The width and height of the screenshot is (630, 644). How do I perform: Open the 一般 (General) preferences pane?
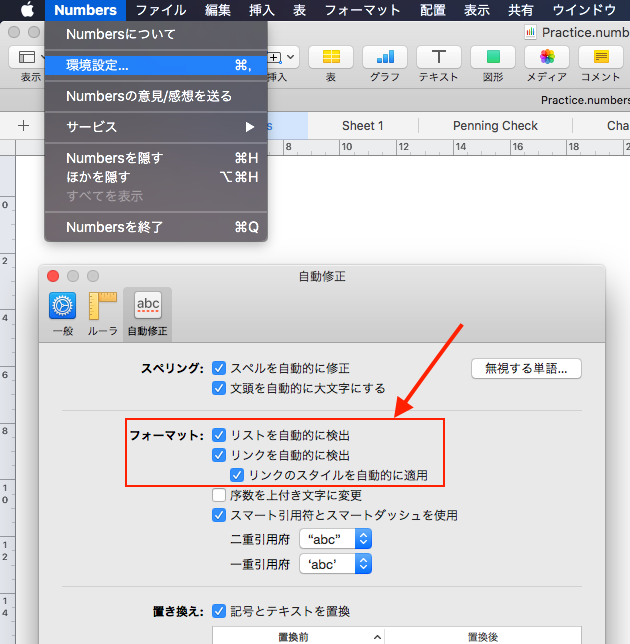pos(62,314)
